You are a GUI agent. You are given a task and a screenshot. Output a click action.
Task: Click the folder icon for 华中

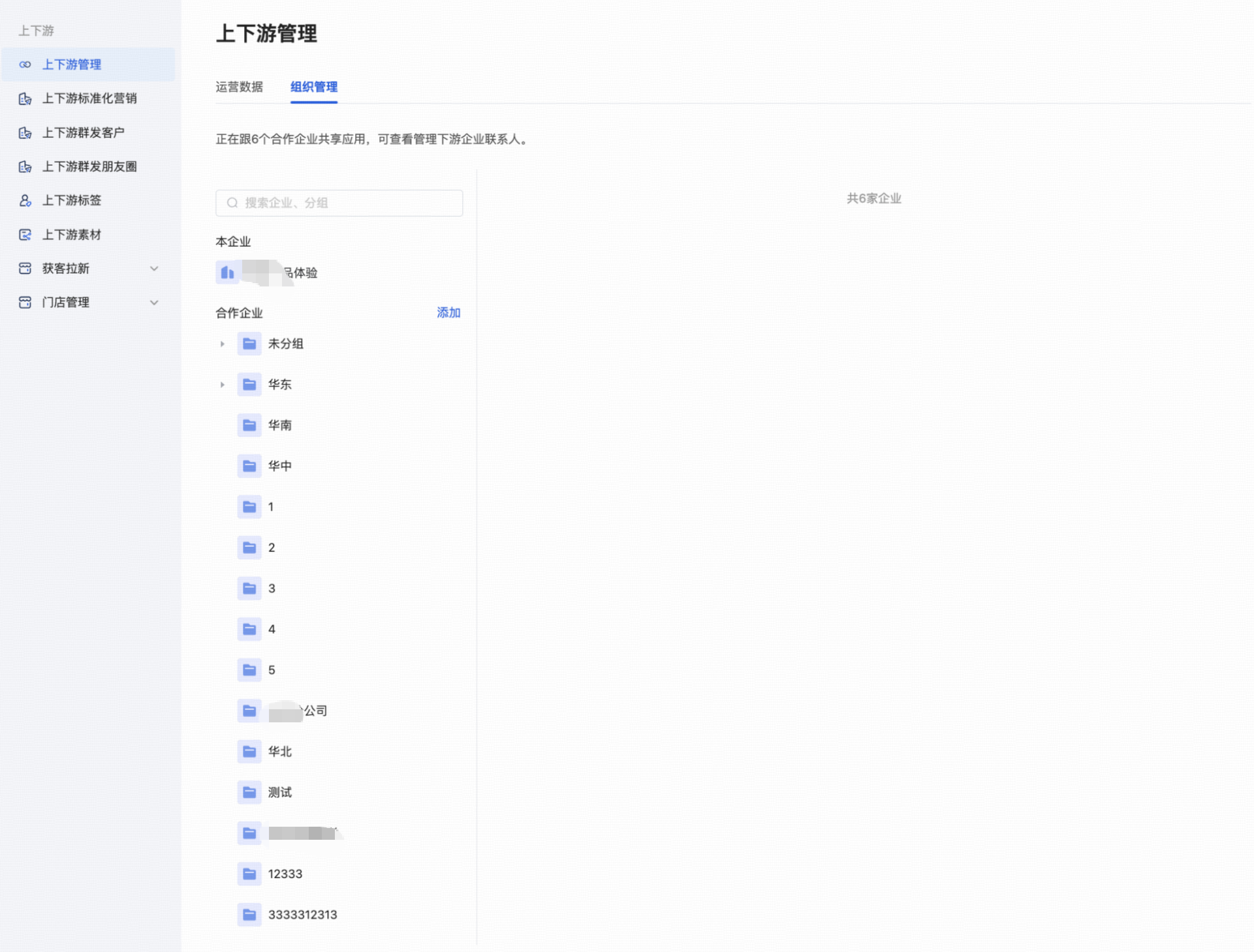coord(249,466)
